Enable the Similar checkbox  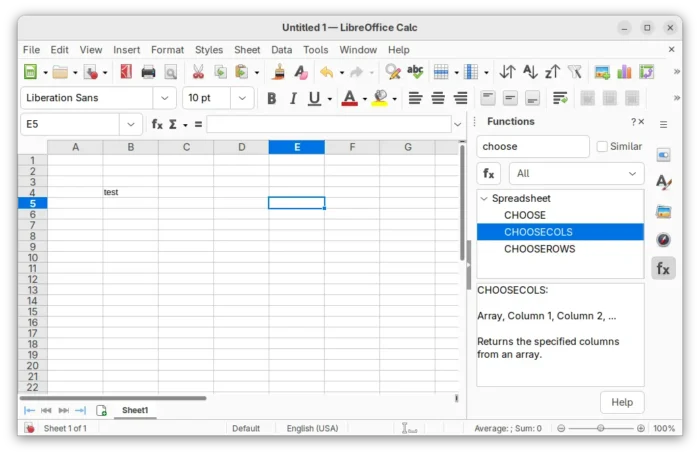point(602,147)
